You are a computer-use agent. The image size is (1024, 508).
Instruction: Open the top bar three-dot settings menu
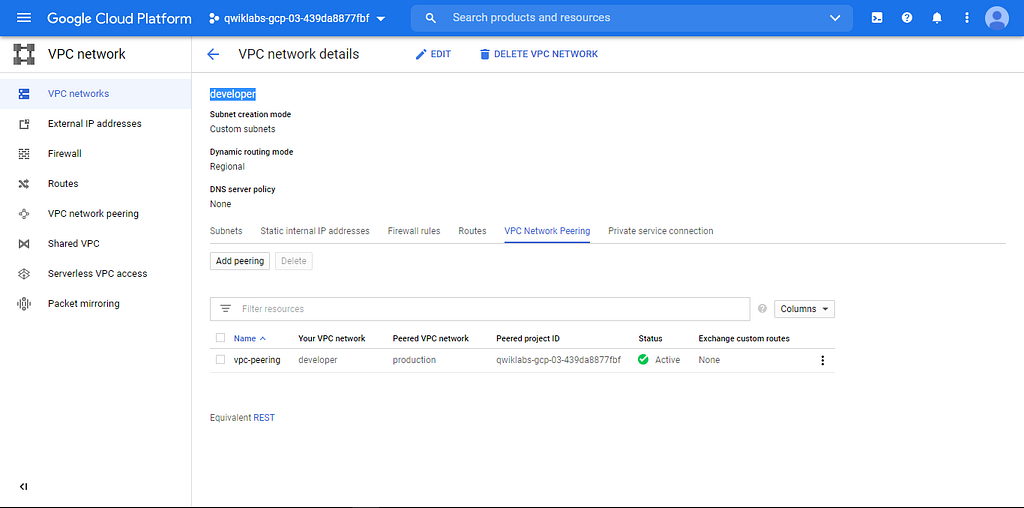pyautogui.click(x=967, y=18)
